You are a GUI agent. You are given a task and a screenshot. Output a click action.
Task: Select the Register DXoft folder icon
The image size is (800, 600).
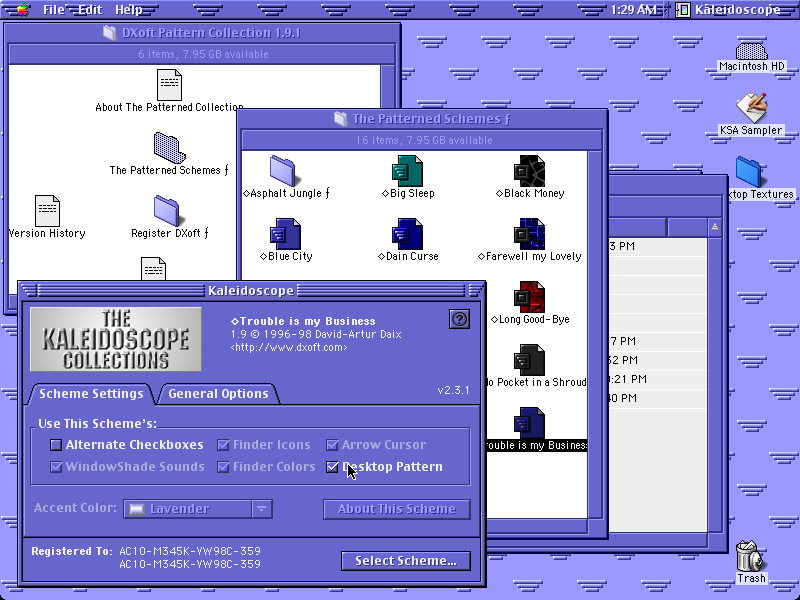point(167,211)
